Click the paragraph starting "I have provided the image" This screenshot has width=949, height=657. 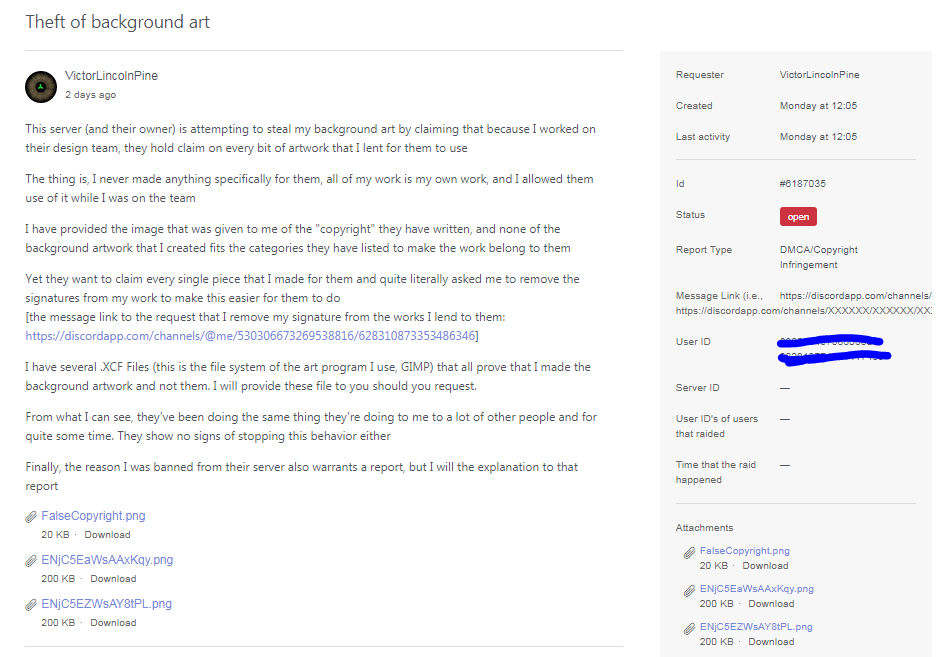click(x=298, y=239)
